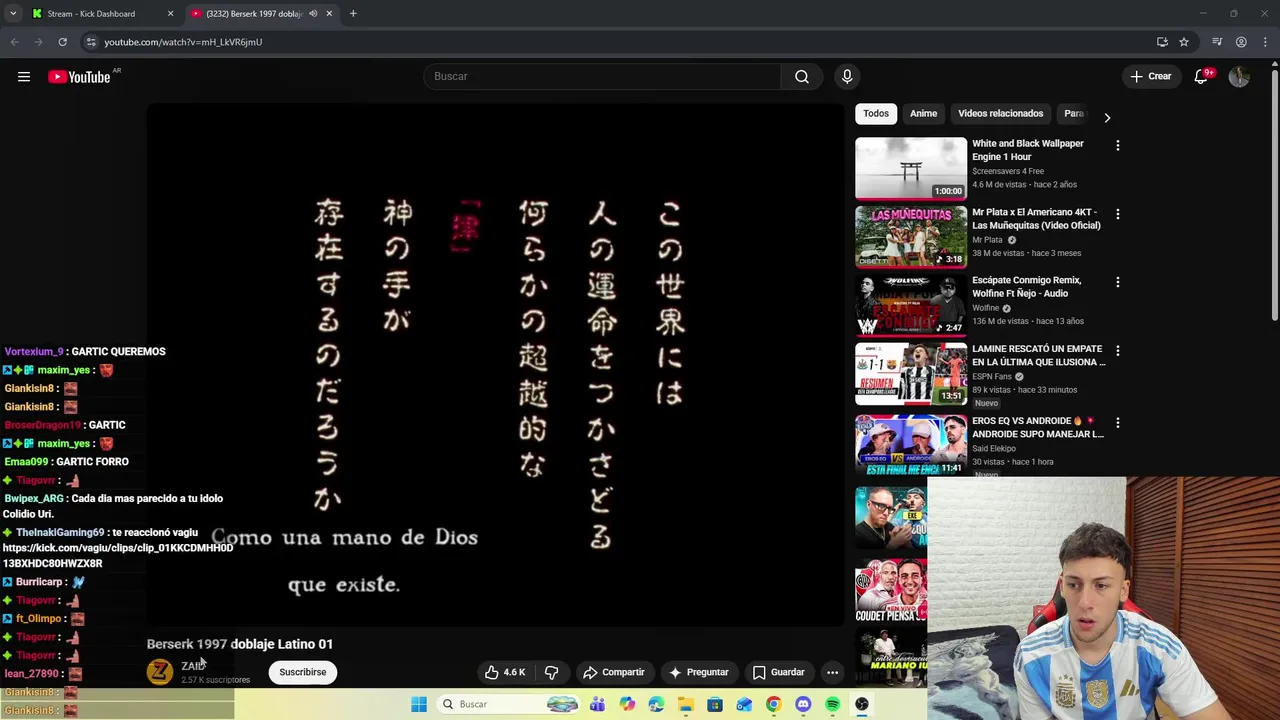Click the kick.com clip link in chat

118,556
